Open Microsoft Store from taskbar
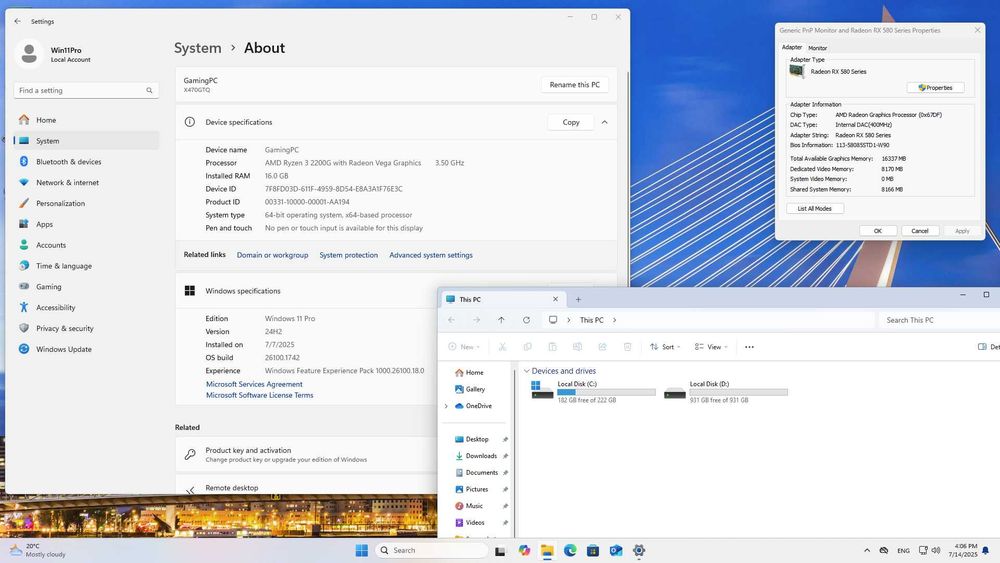 click(592, 550)
